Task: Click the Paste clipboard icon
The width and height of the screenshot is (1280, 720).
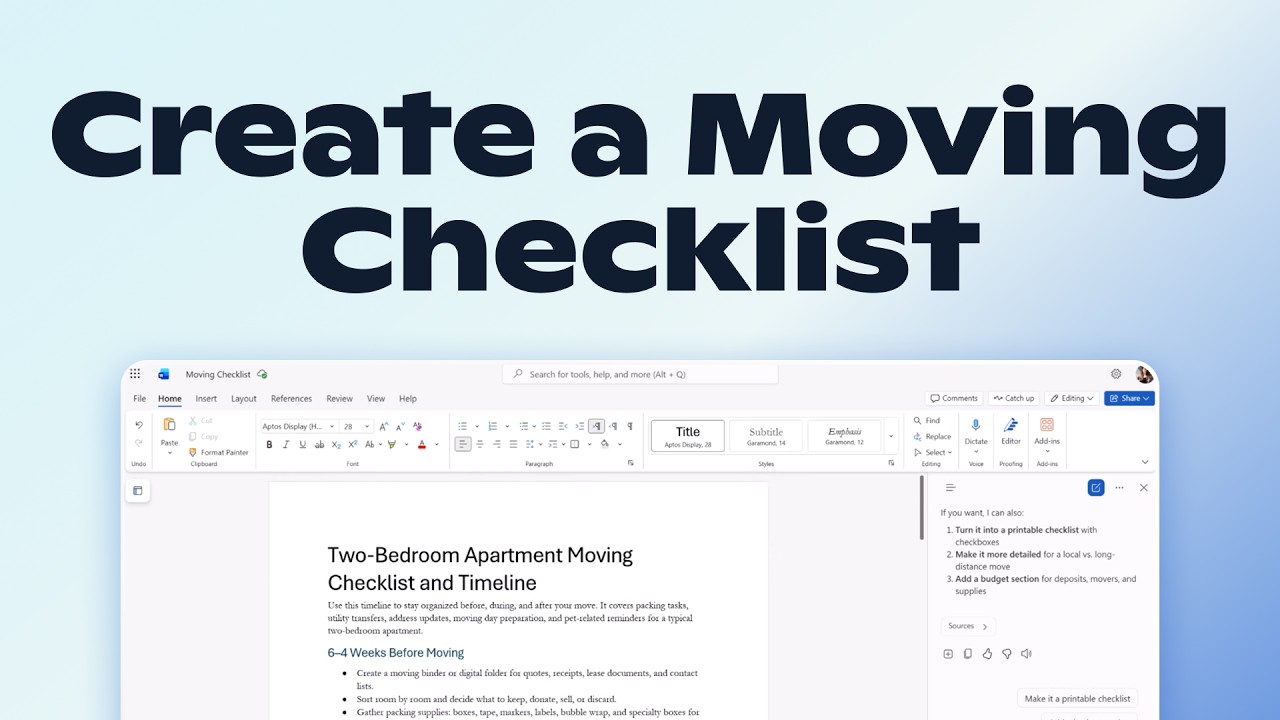Action: click(169, 424)
